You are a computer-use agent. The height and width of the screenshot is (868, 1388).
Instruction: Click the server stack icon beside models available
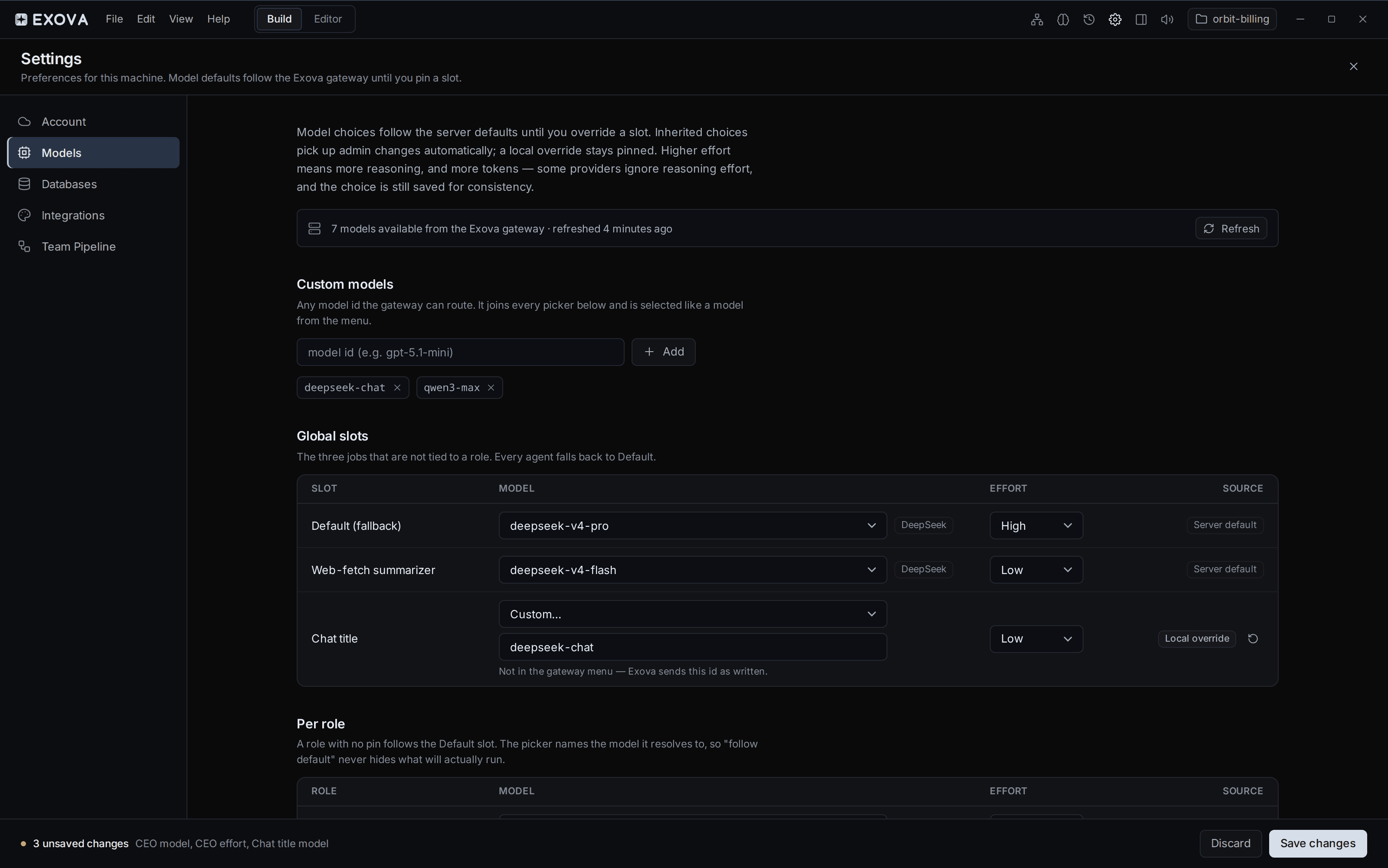[x=314, y=228]
